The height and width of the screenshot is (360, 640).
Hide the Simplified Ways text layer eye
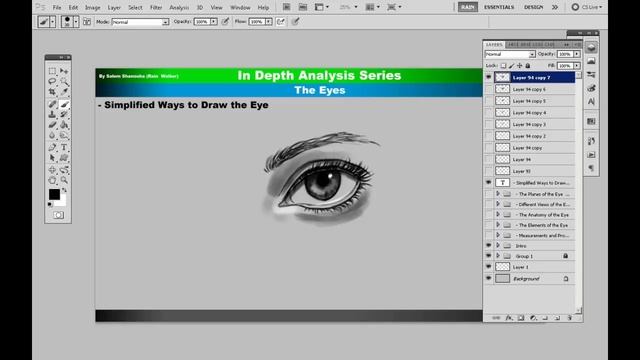[x=488, y=183]
